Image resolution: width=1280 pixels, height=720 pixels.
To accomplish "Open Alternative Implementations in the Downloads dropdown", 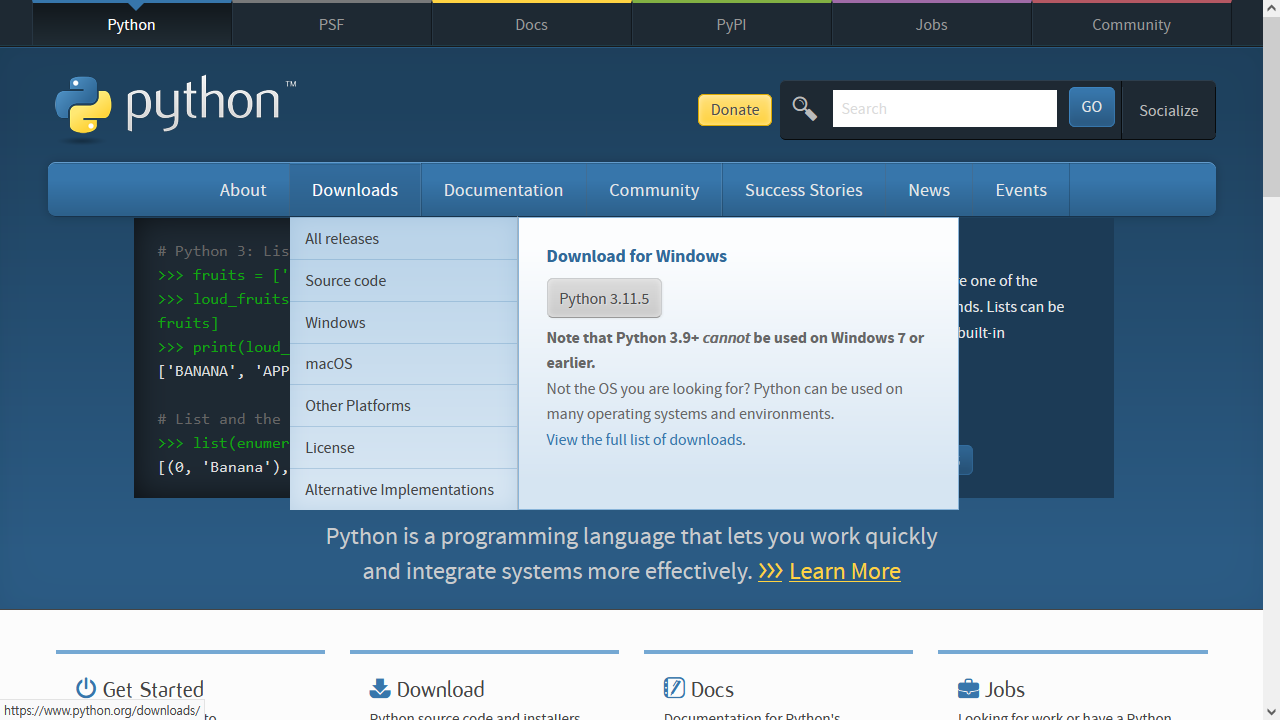I will 404,490.
